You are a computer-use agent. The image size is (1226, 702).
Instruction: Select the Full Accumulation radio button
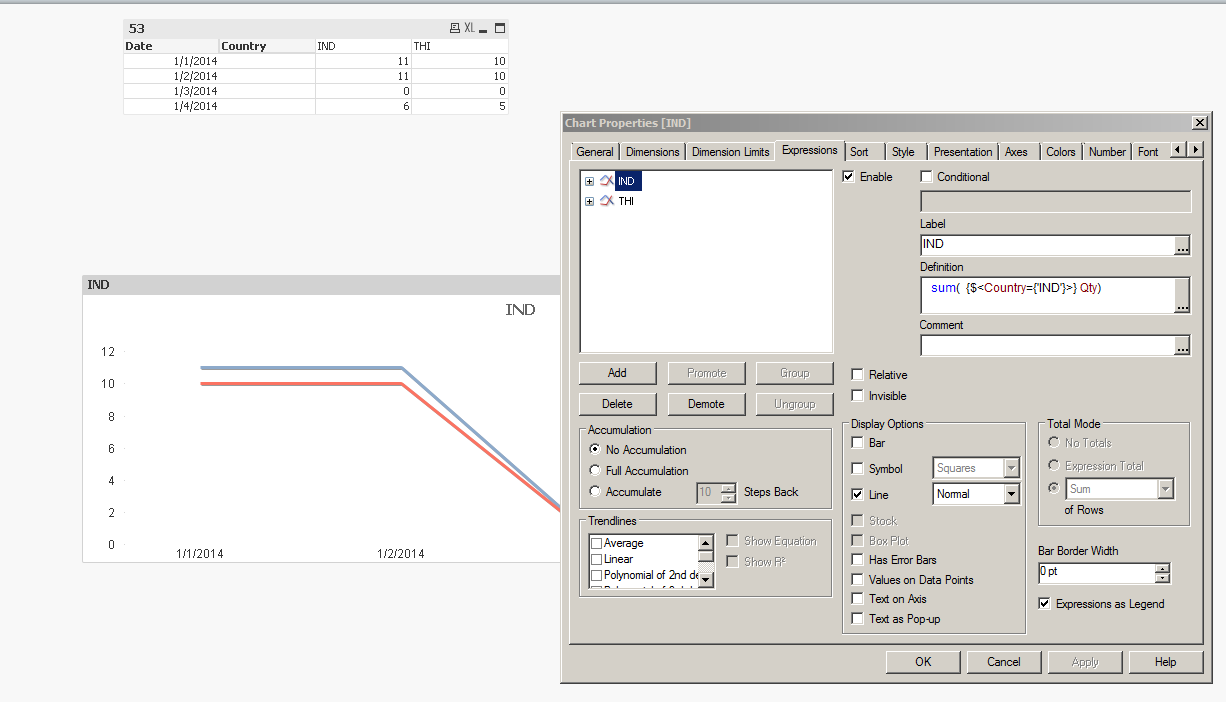596,470
